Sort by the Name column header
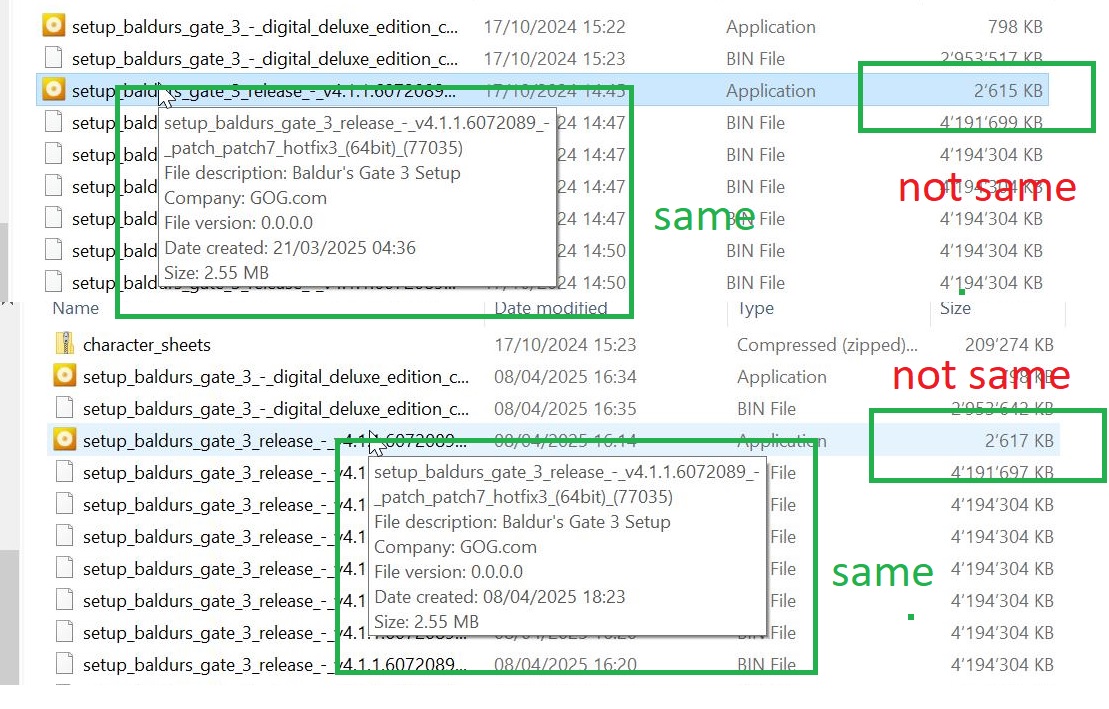Viewport: 1109px width, 709px height. click(76, 308)
